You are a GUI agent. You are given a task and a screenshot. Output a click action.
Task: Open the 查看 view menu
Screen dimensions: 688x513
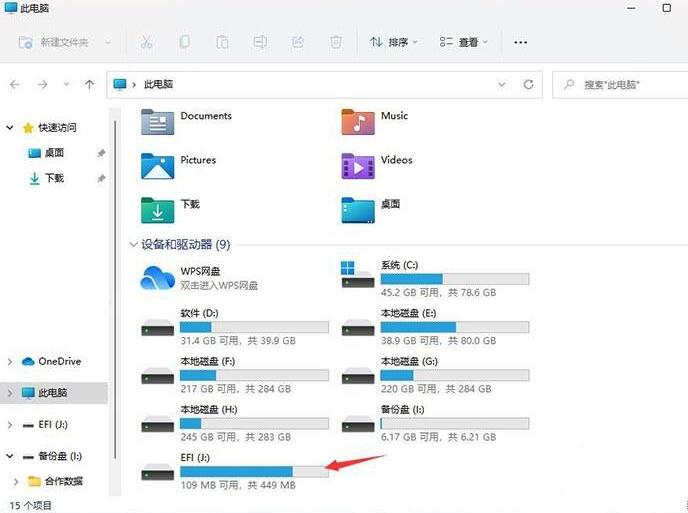pos(463,42)
